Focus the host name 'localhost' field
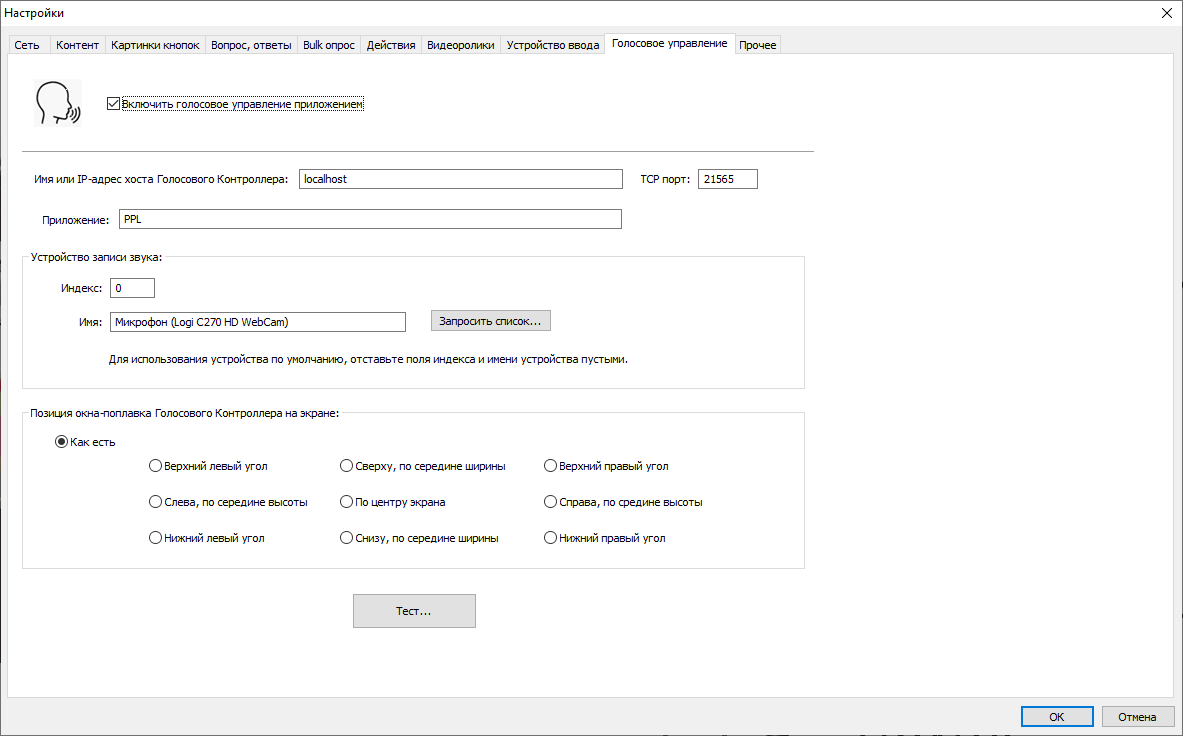 [460, 179]
